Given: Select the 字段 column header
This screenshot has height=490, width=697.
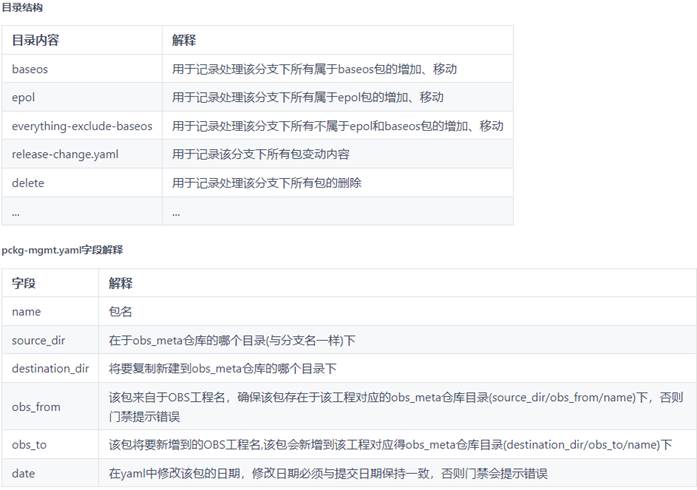Looking at the screenshot, I should [24, 284].
